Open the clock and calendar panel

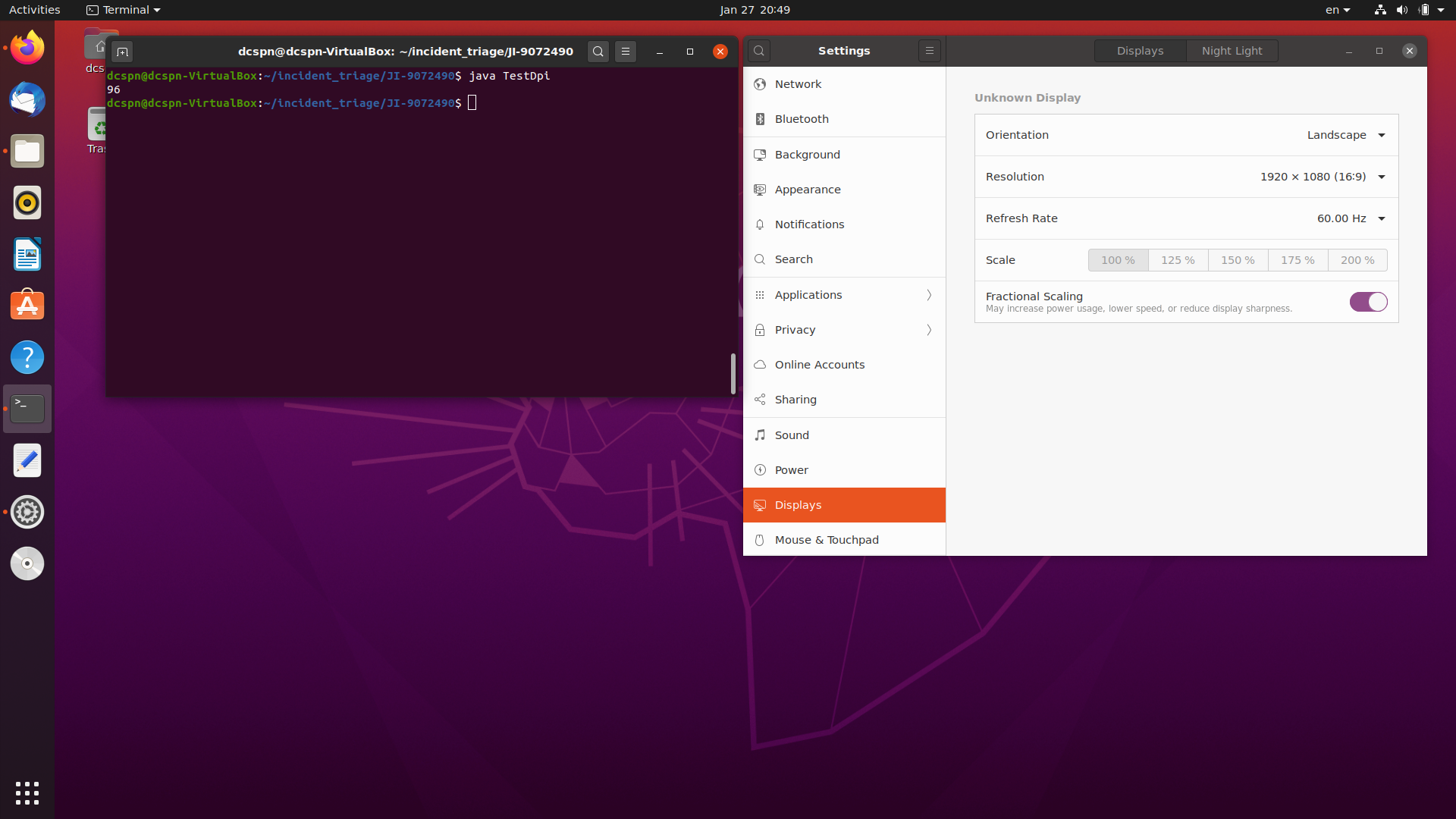pyautogui.click(x=755, y=10)
